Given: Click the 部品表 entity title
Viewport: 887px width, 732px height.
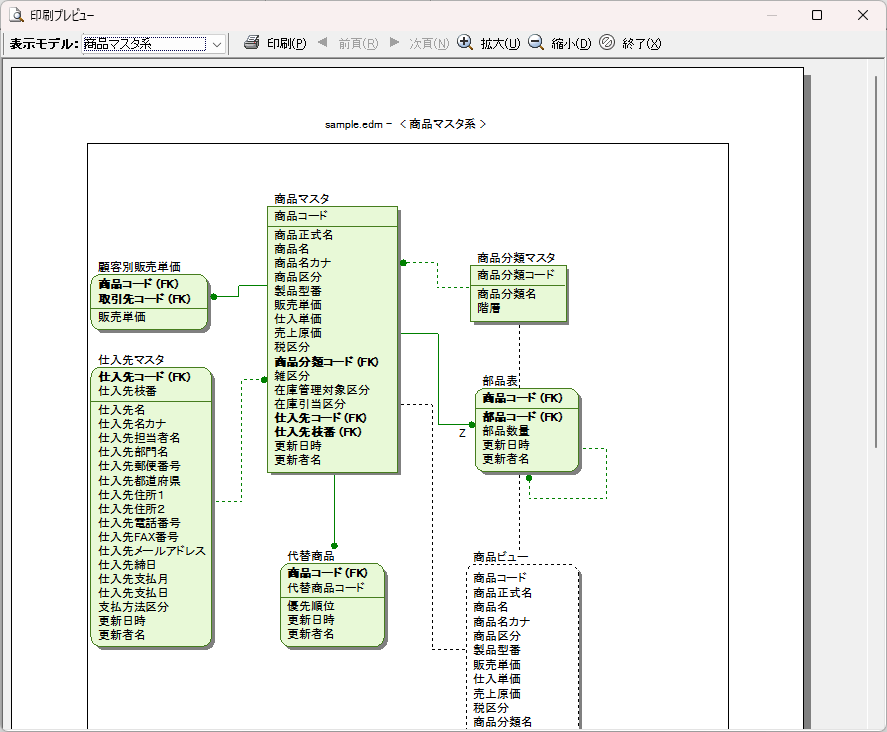Looking at the screenshot, I should (500, 381).
